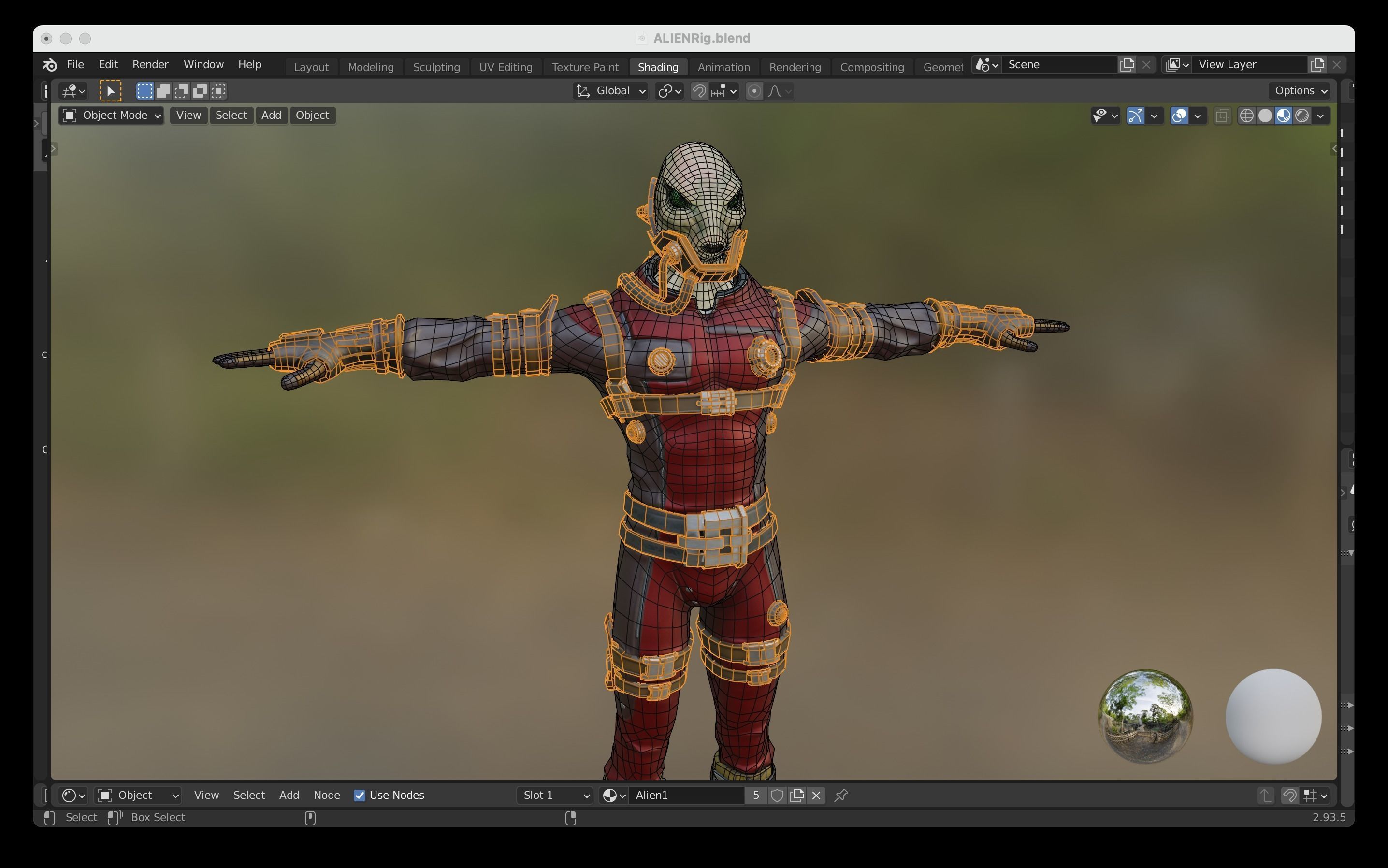The height and width of the screenshot is (868, 1388).
Task: Set selection mode to extend selection
Action: [163, 91]
